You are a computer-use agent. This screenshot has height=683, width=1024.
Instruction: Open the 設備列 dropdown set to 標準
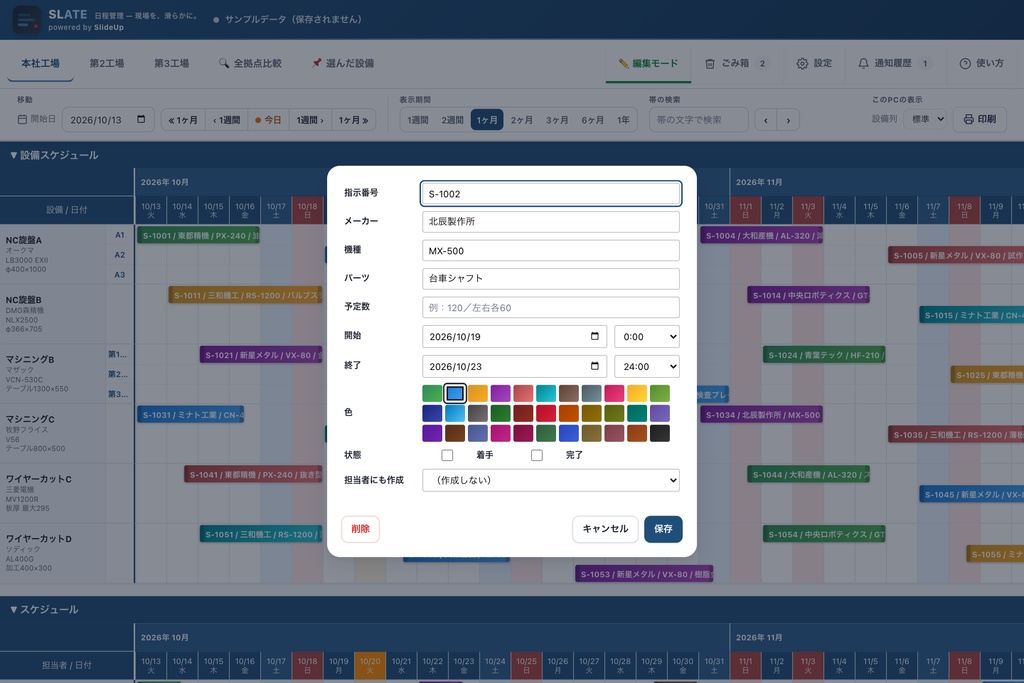point(925,119)
